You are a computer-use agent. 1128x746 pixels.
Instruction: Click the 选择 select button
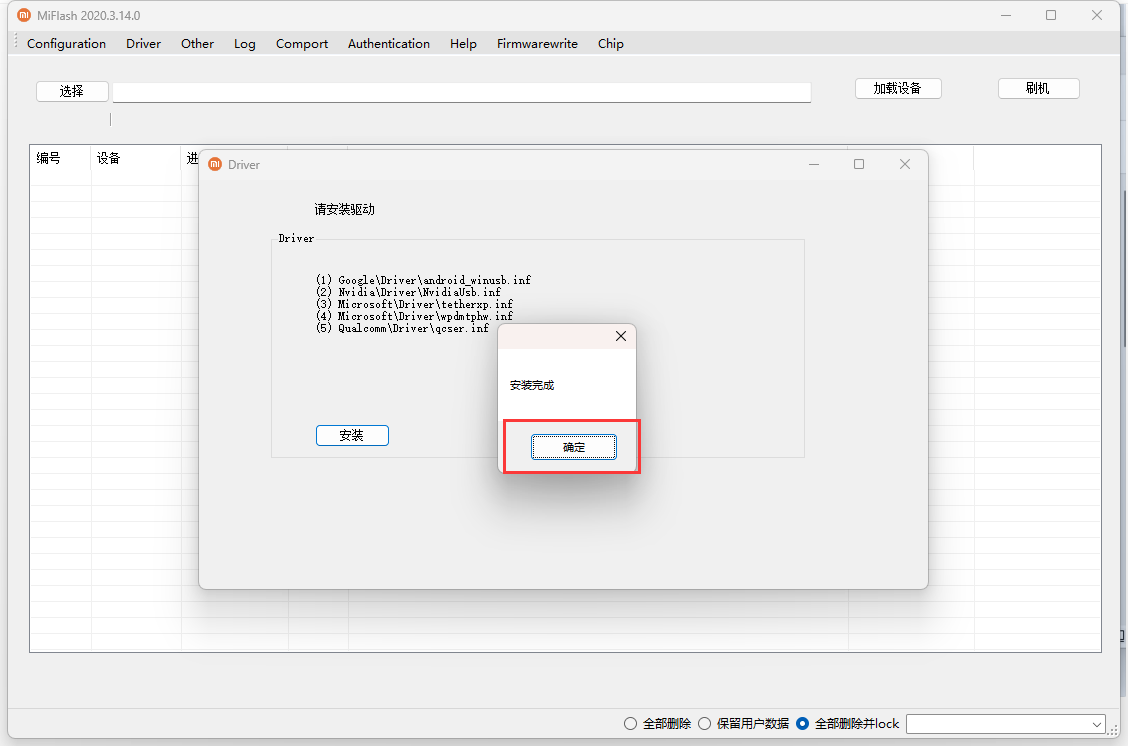pyautogui.click(x=72, y=91)
